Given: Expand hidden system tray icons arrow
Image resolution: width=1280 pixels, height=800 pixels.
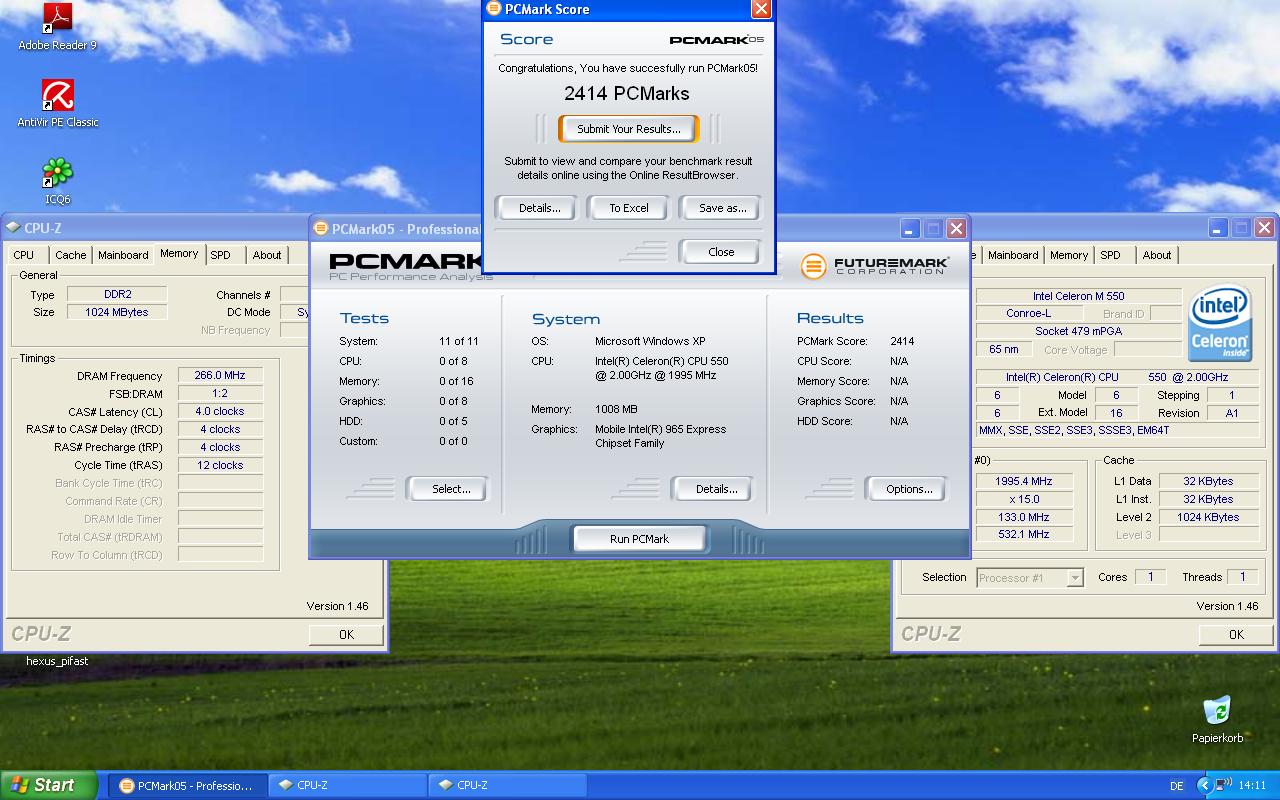Looking at the screenshot, I should (x=1204, y=785).
